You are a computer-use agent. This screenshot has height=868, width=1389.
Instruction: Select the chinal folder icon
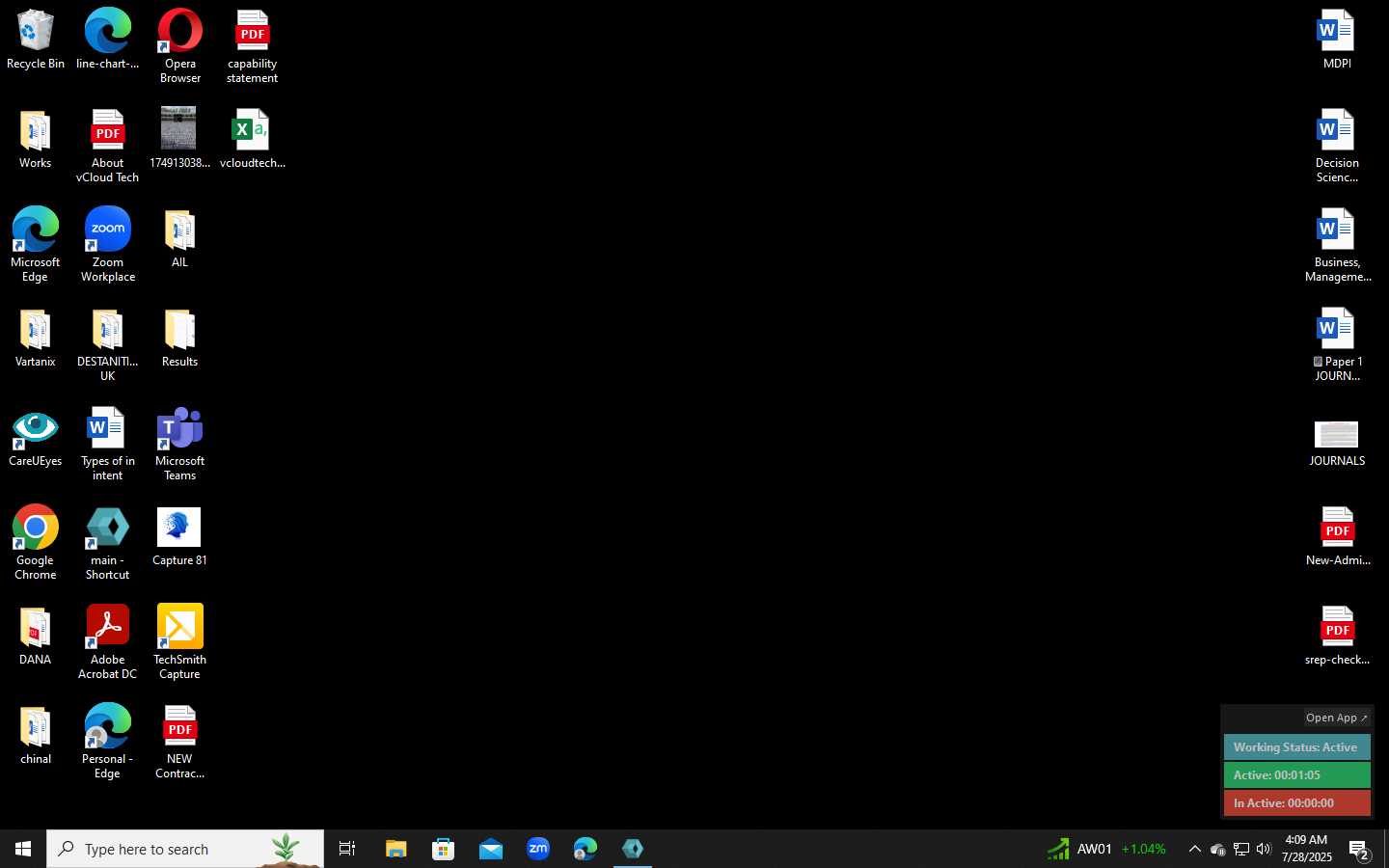(x=36, y=736)
